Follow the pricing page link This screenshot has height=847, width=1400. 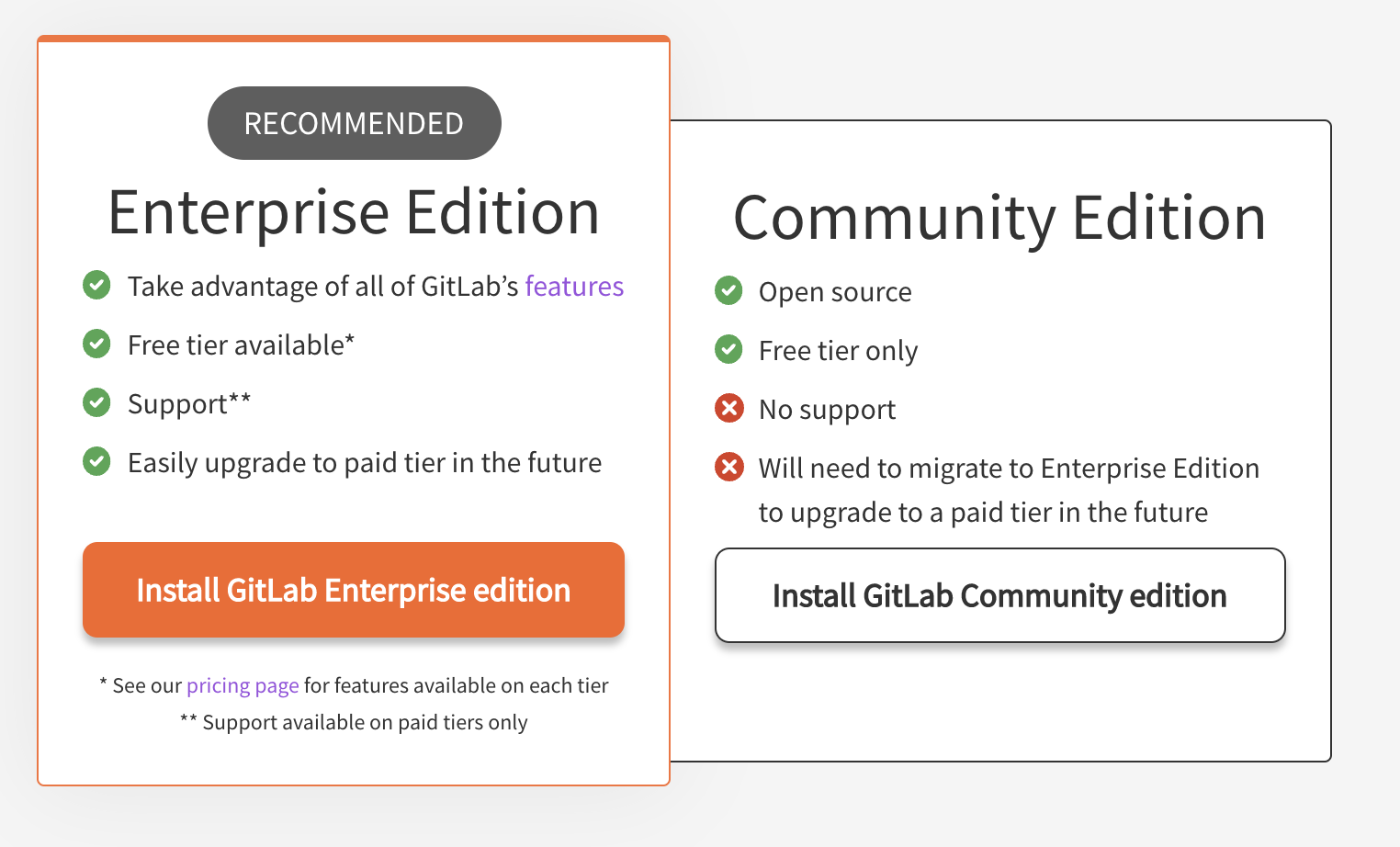[243, 685]
